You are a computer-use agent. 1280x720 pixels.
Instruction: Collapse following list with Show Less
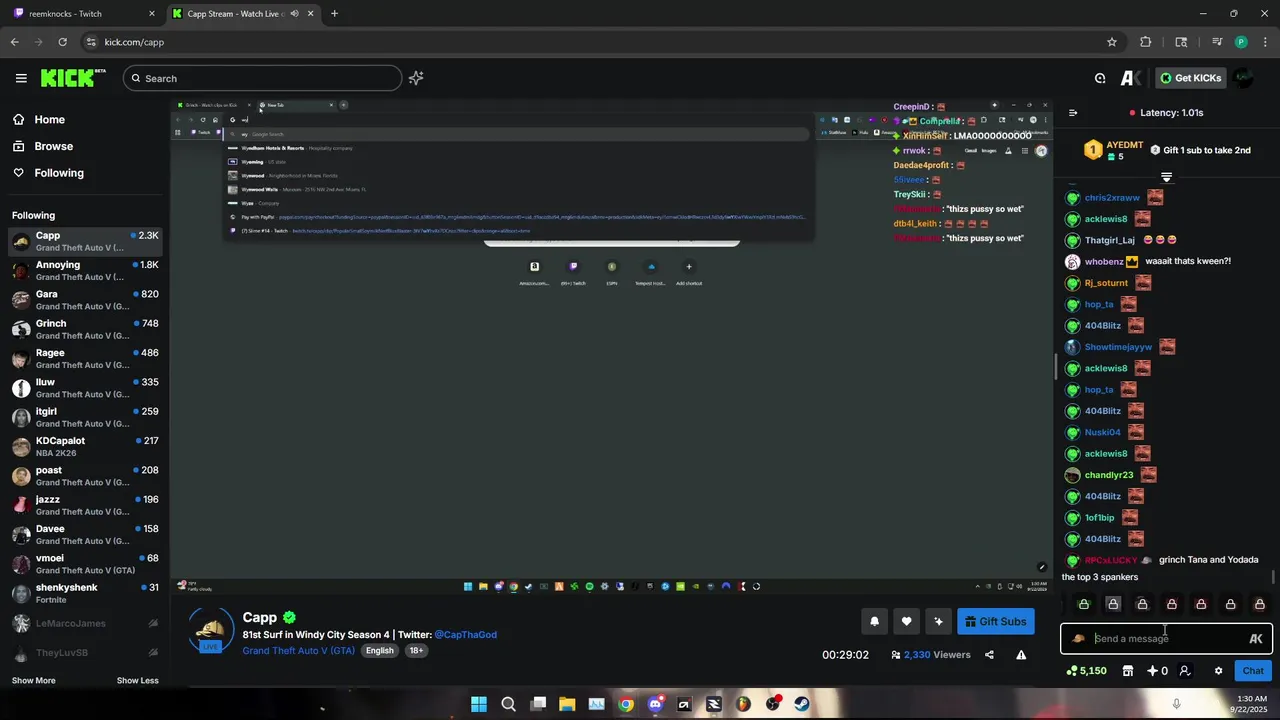pyautogui.click(x=137, y=681)
